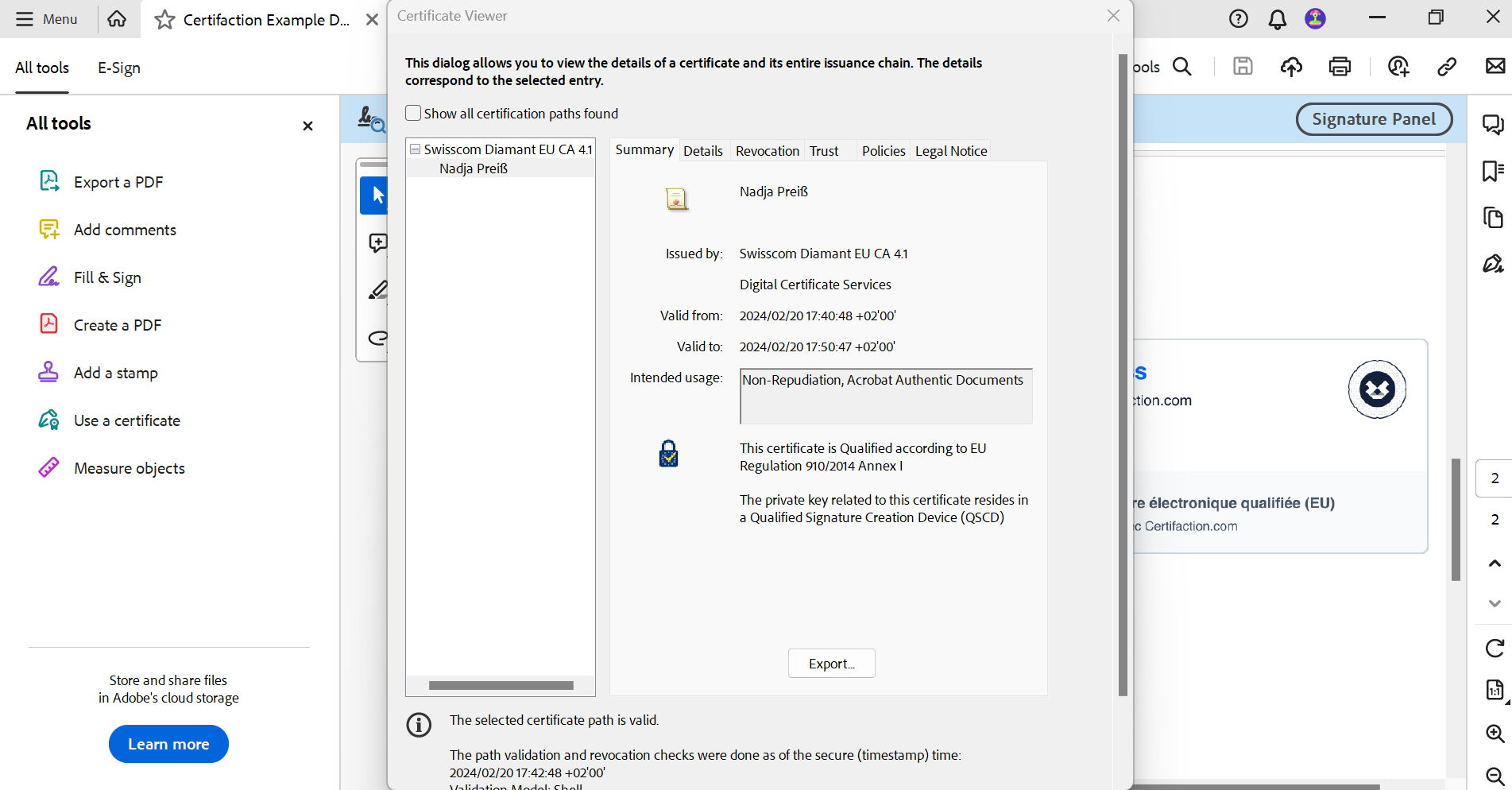
Task: Open the Help question mark icon
Action: click(x=1238, y=19)
